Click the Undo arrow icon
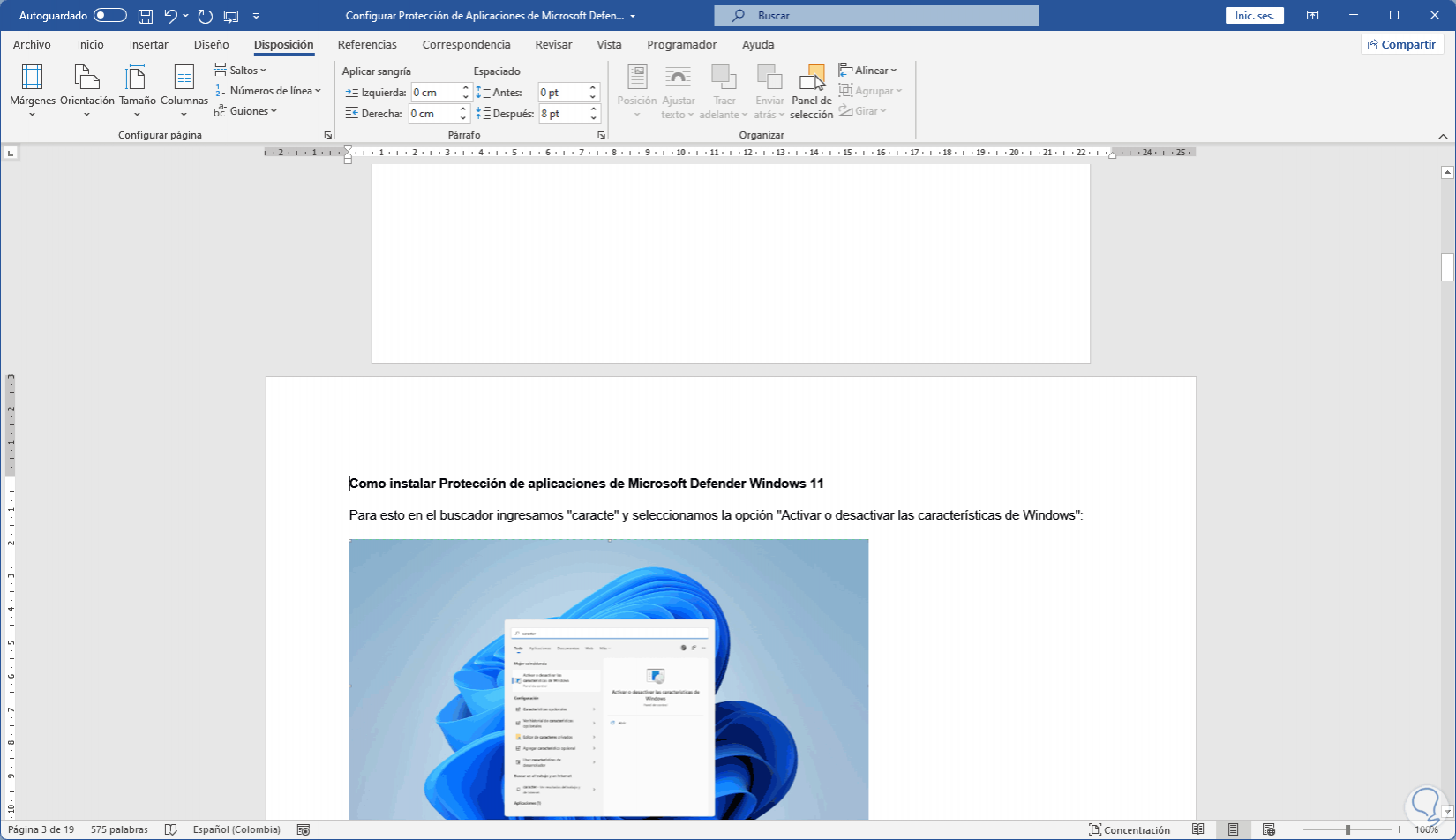Screen dimensions: 1456x840 171,16
